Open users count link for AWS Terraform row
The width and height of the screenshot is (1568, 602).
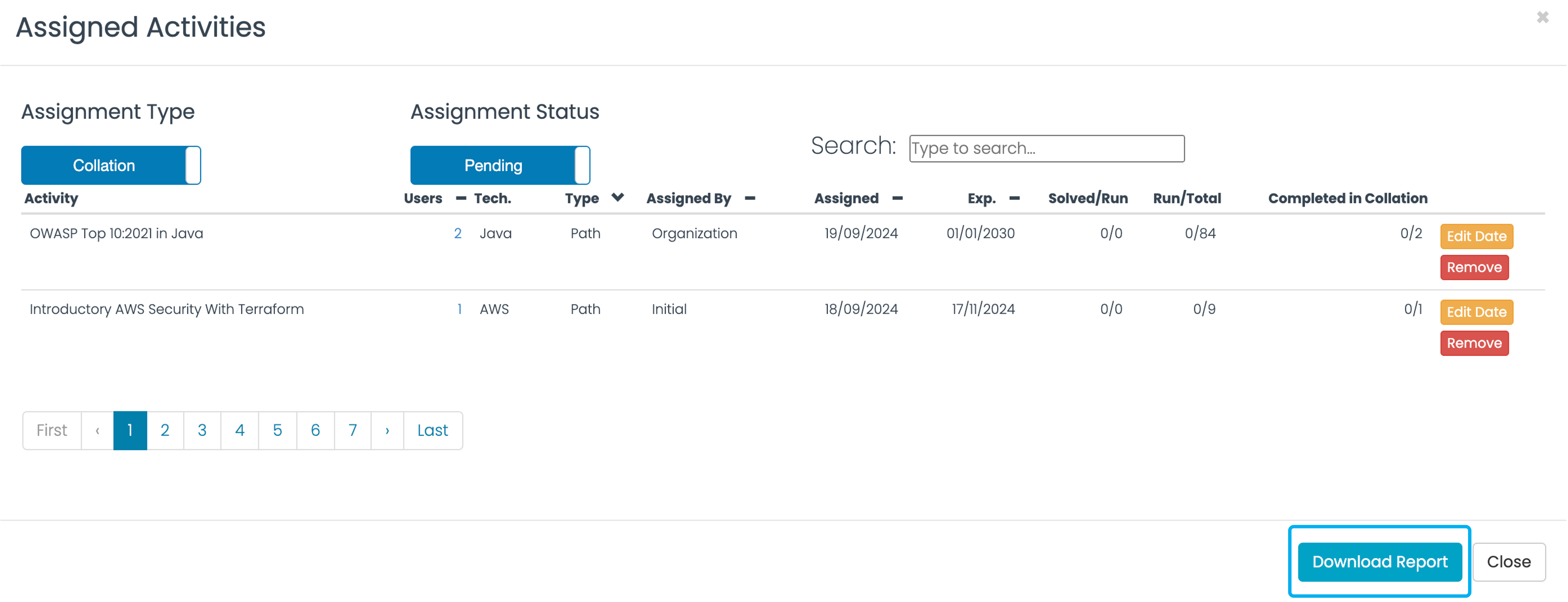459,309
